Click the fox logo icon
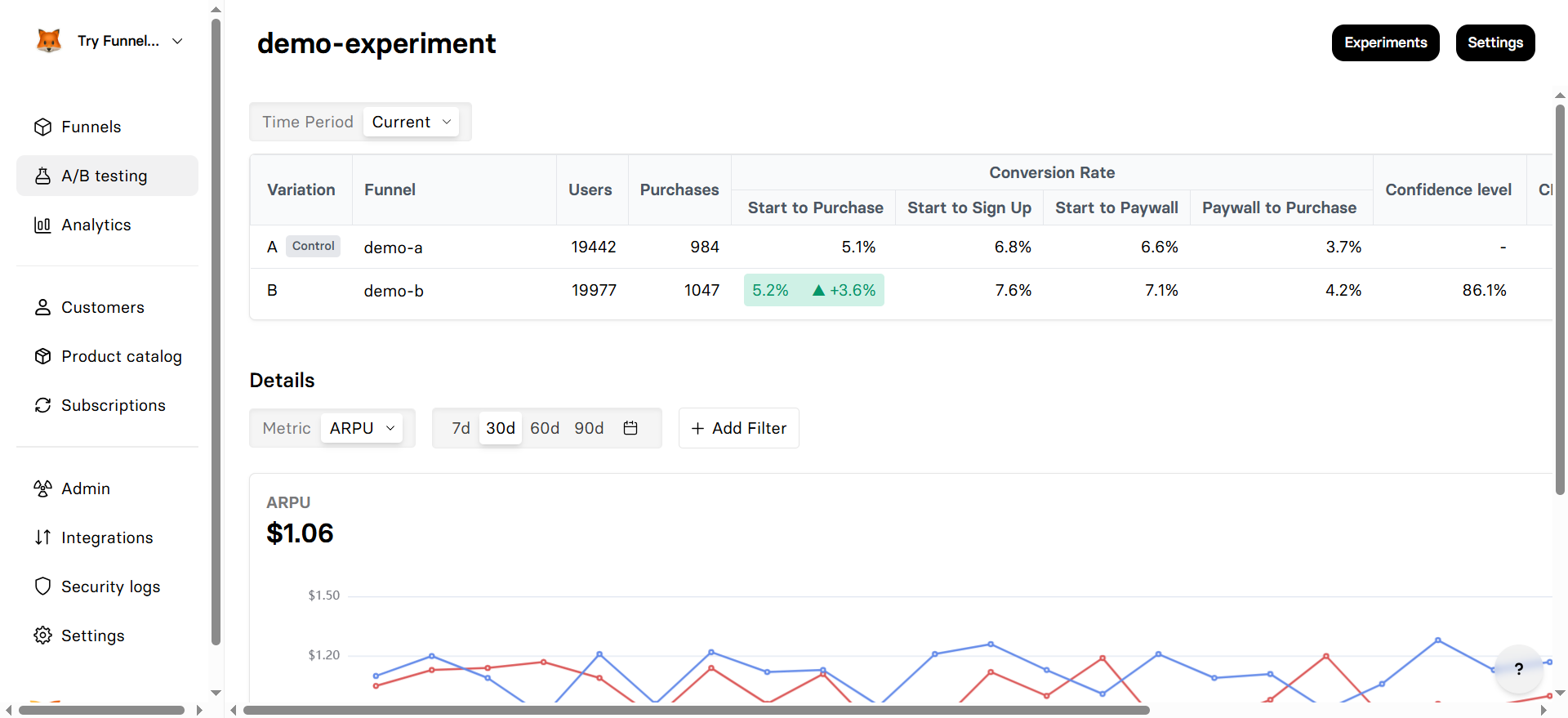The height and width of the screenshot is (718, 1568). point(49,41)
